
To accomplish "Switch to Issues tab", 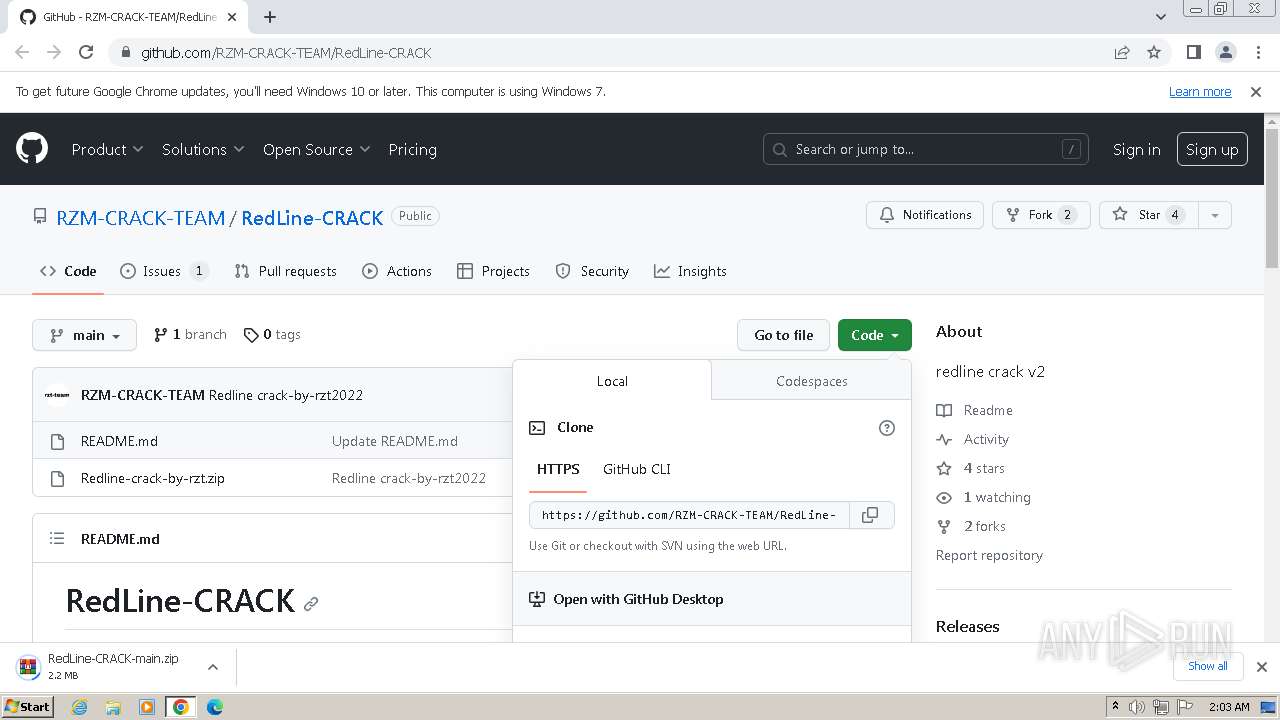I will (x=164, y=271).
